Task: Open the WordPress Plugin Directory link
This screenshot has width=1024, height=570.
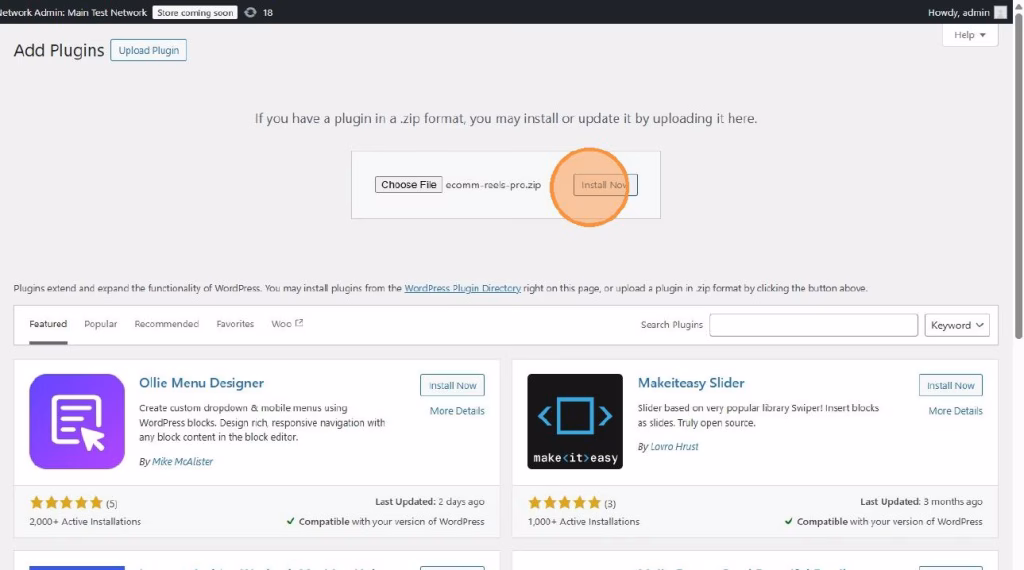Action: click(462, 288)
